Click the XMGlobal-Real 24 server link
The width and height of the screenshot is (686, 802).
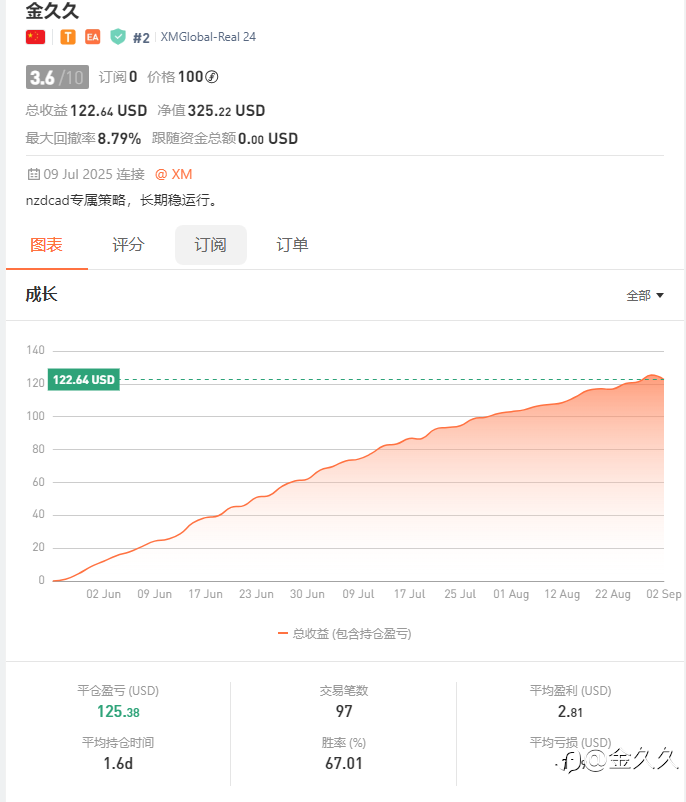(208, 37)
